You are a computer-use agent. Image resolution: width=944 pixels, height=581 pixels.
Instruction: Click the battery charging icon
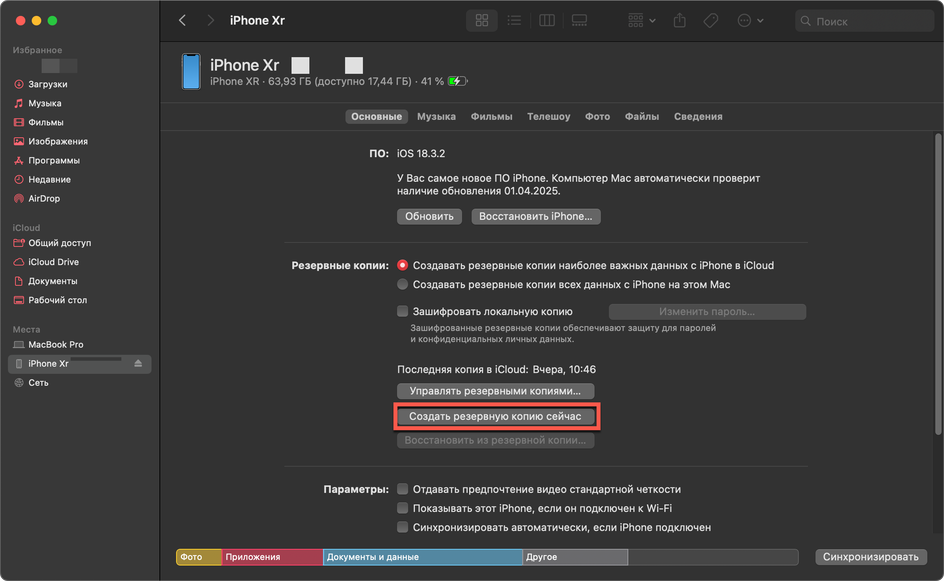pyautogui.click(x=457, y=81)
